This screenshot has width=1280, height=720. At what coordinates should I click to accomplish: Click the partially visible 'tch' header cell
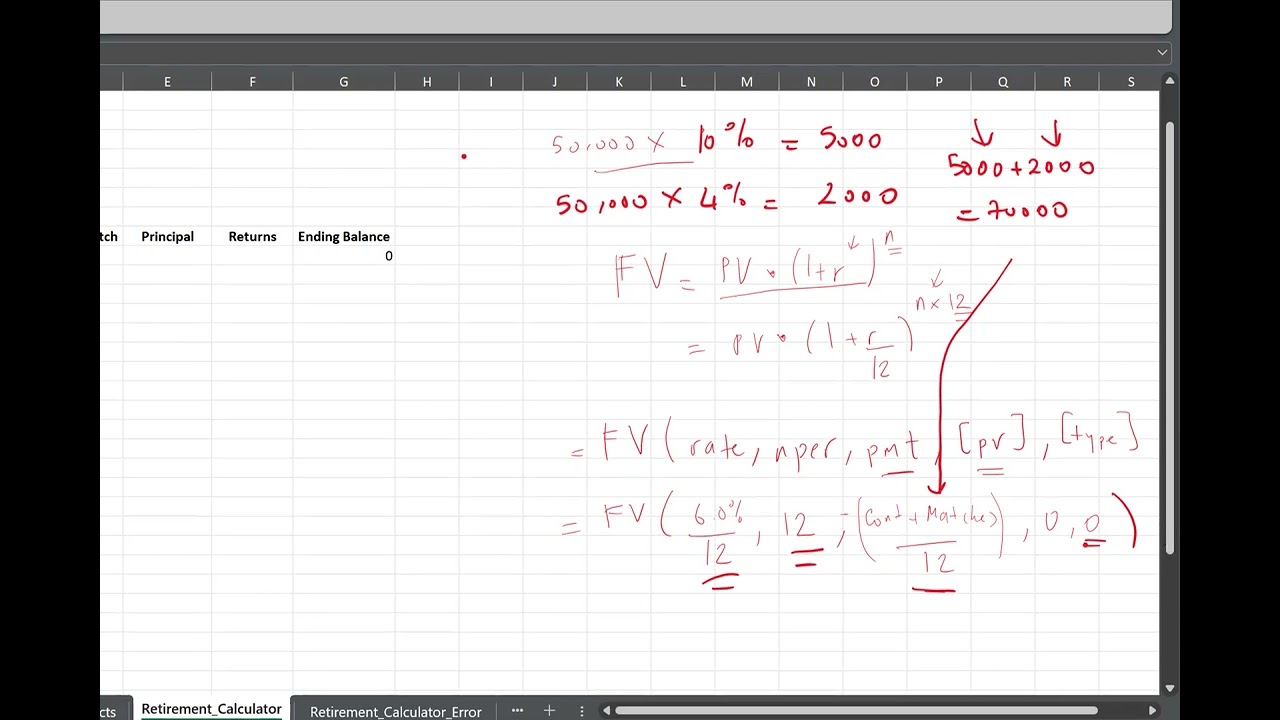[x=111, y=236]
